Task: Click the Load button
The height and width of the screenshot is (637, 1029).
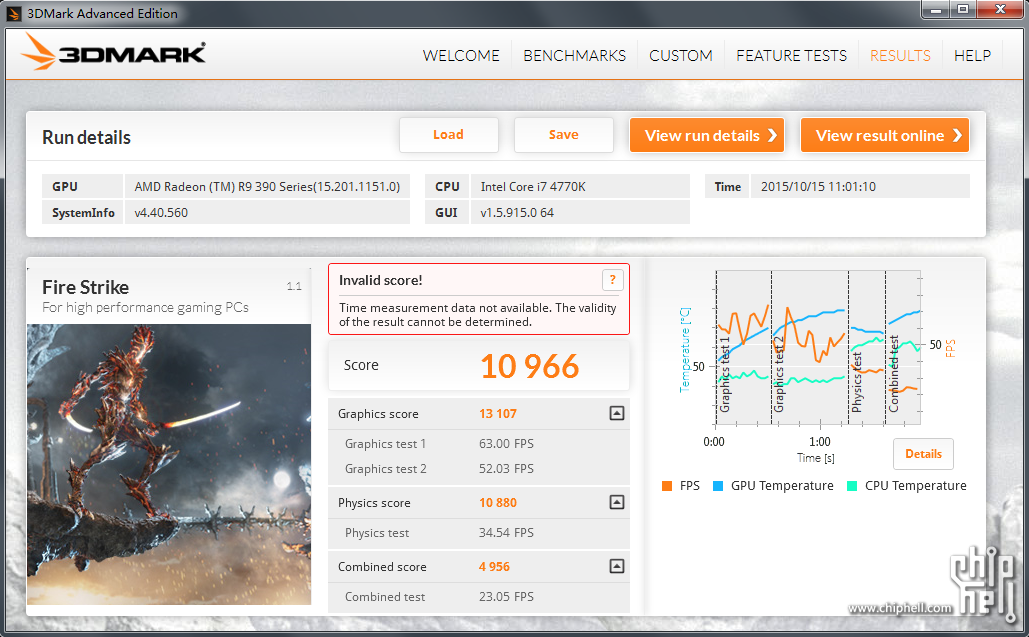Action: tap(449, 134)
